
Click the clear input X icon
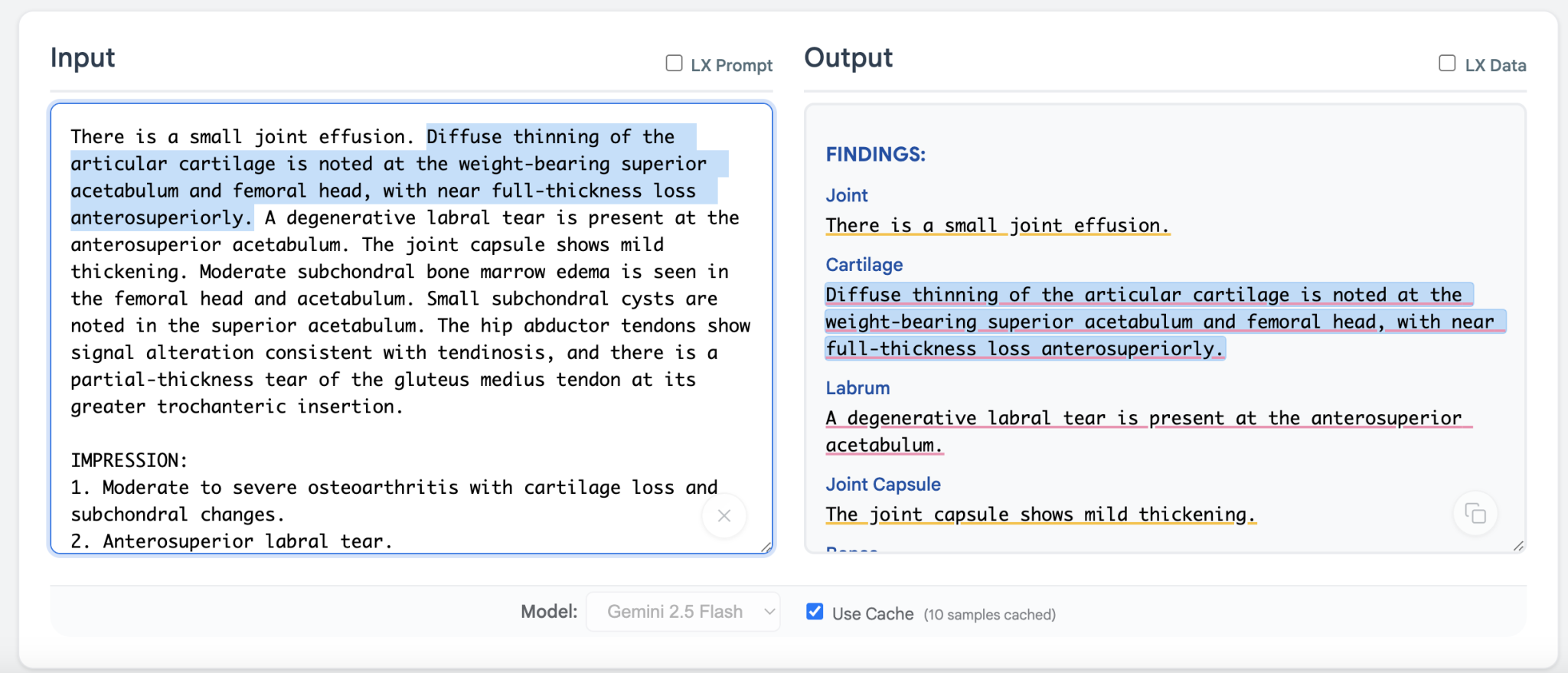click(724, 516)
